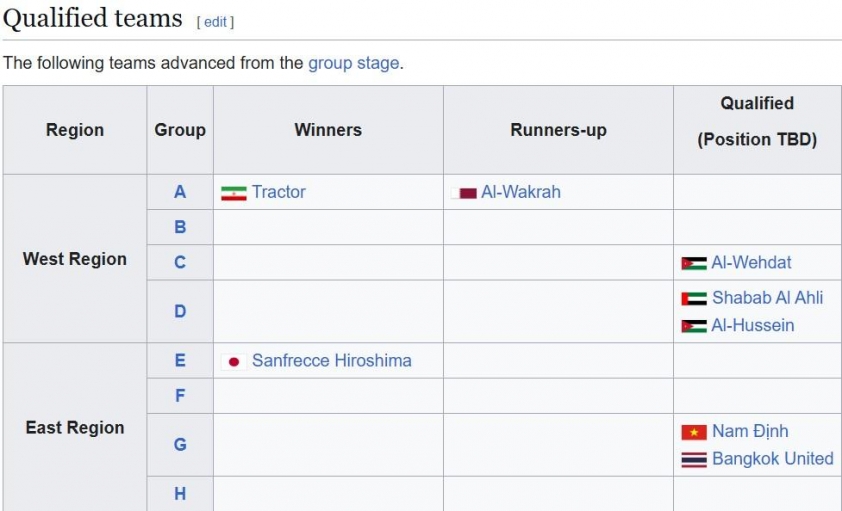Go to Group G page

[180, 444]
